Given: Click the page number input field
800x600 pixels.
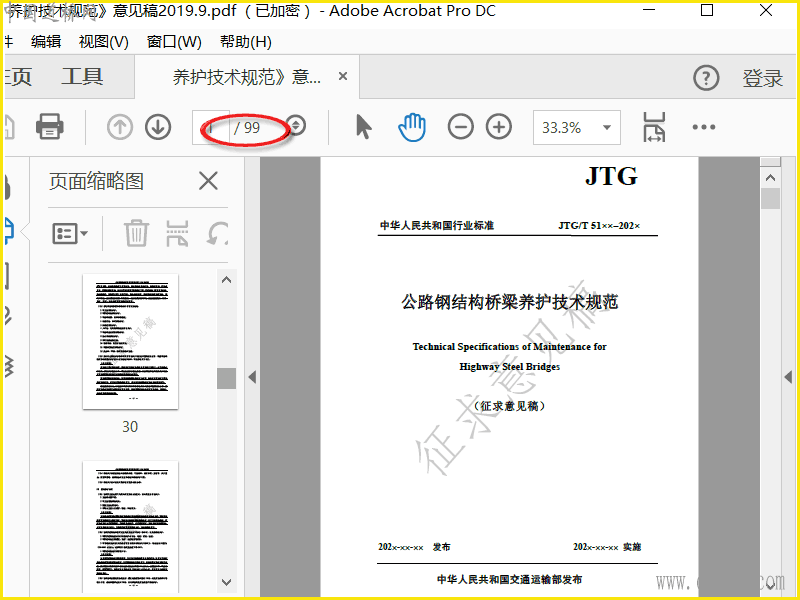Looking at the screenshot, I should pyautogui.click(x=211, y=128).
